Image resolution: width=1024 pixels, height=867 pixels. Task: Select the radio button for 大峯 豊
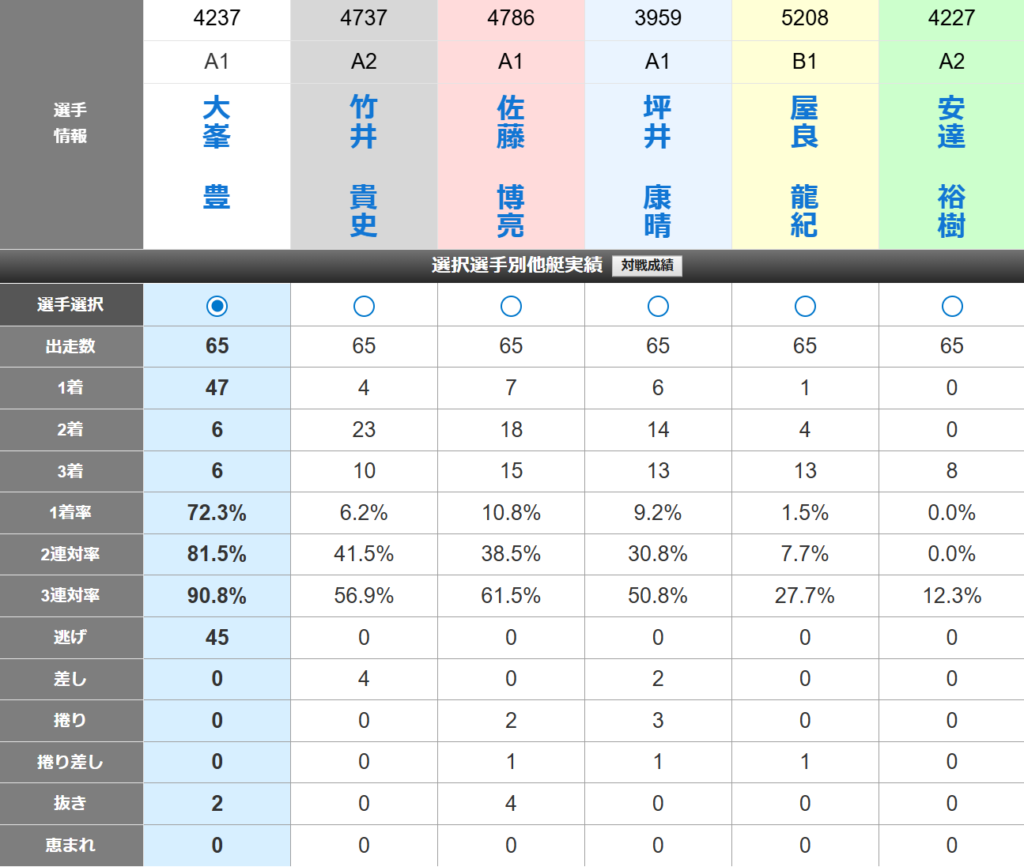[x=217, y=305]
